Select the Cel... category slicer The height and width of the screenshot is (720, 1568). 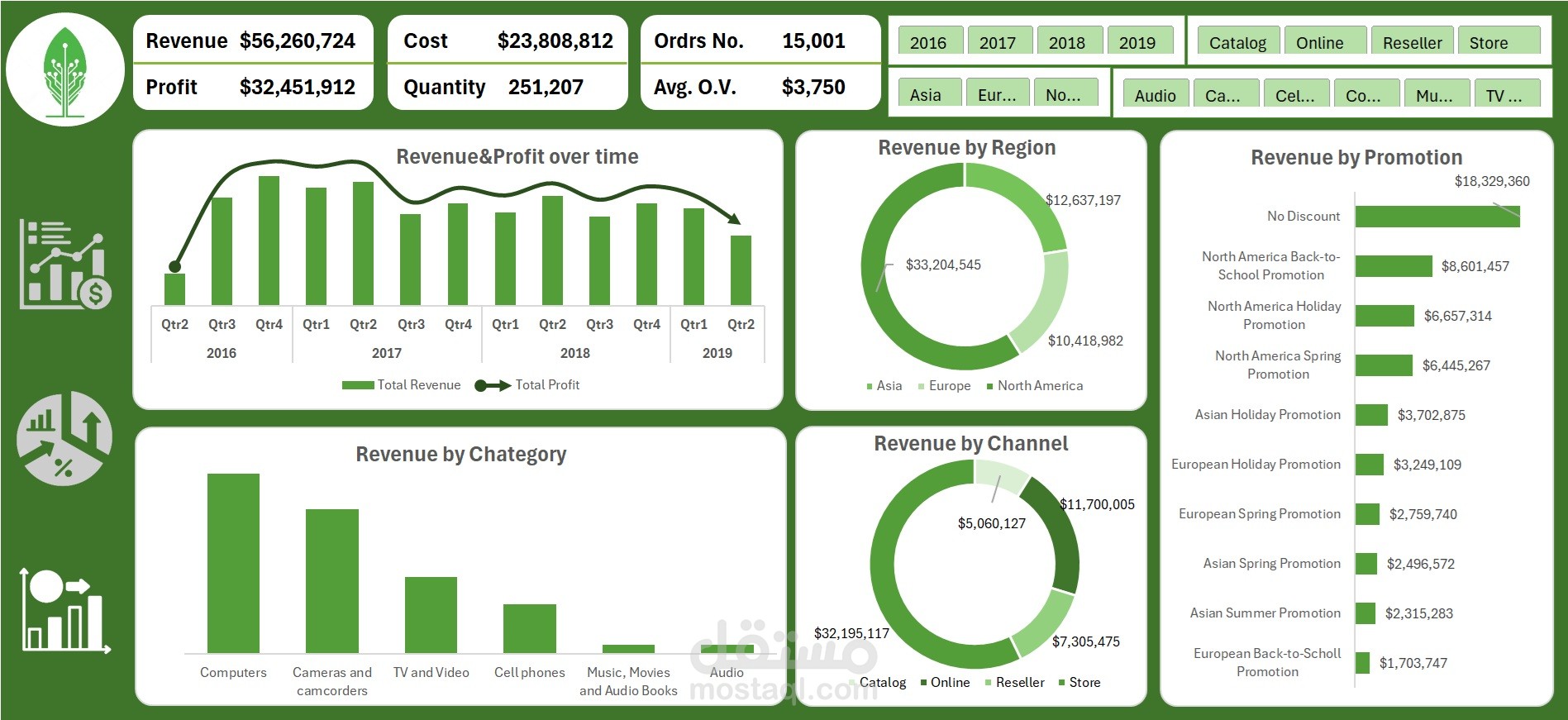[x=1297, y=94]
